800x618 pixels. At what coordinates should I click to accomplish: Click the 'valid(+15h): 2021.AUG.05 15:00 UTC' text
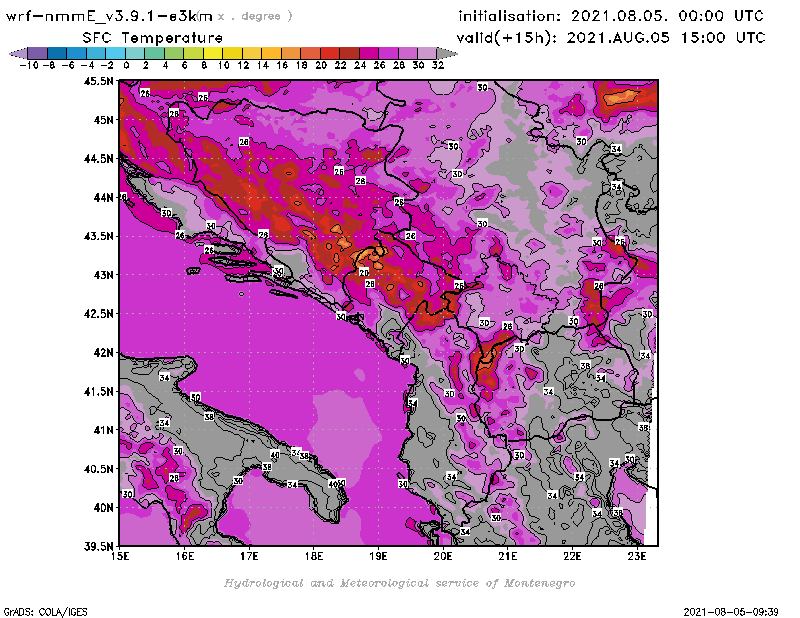611,38
